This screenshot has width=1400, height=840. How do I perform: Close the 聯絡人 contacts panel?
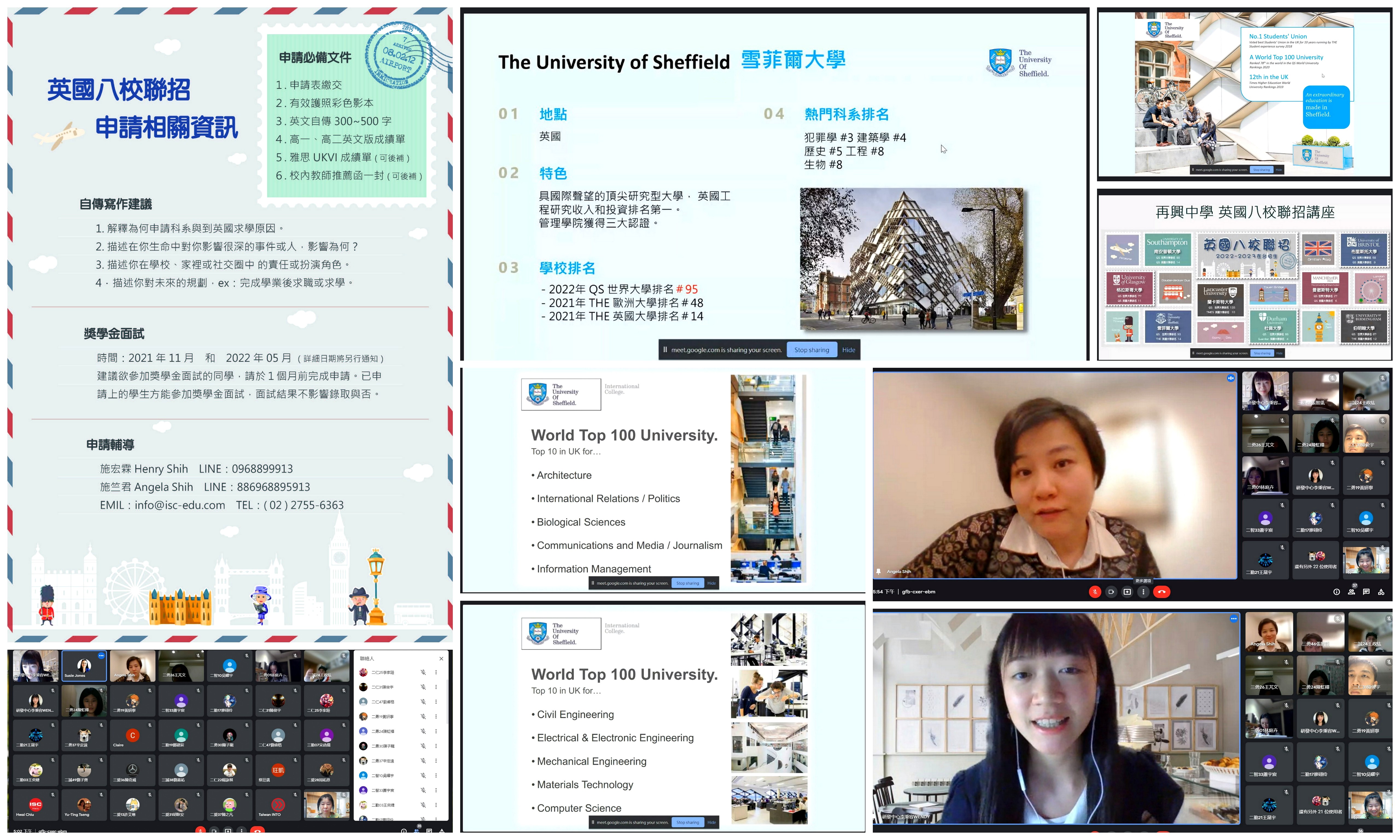coord(441,658)
